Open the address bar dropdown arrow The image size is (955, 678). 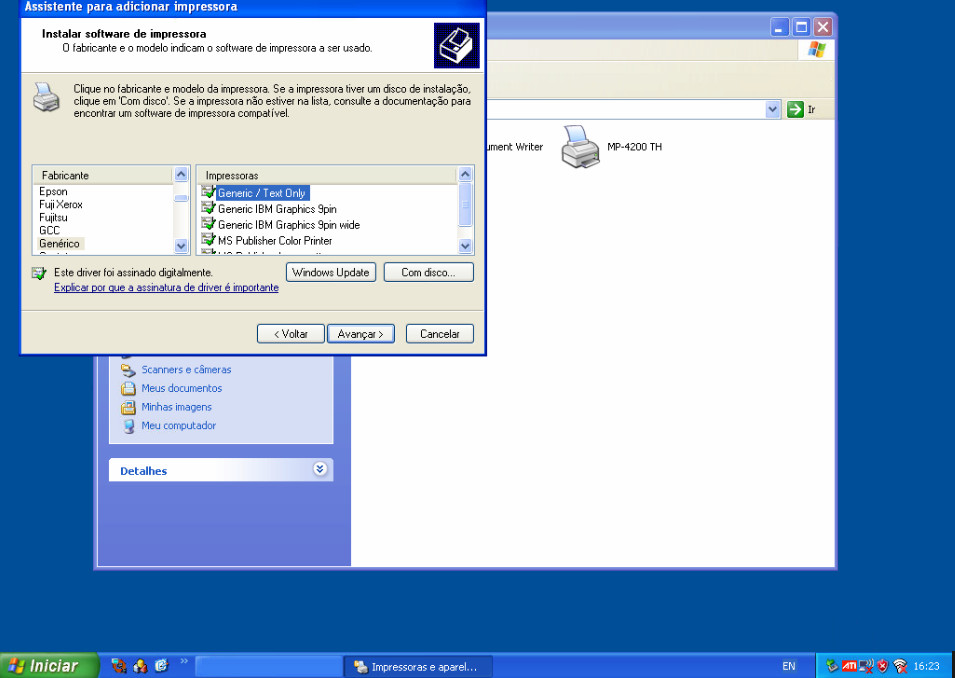pos(773,109)
